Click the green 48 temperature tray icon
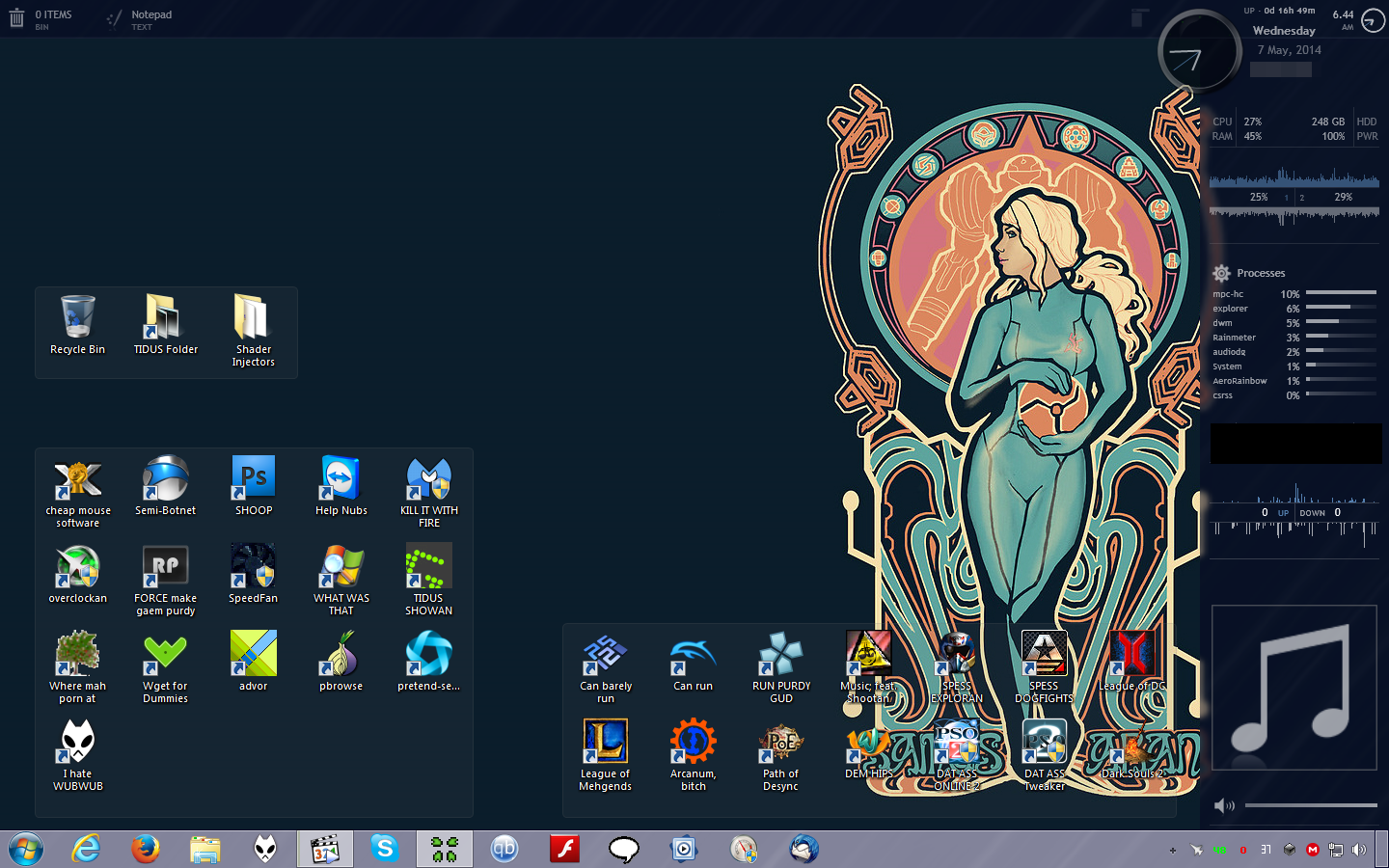 click(x=1219, y=850)
